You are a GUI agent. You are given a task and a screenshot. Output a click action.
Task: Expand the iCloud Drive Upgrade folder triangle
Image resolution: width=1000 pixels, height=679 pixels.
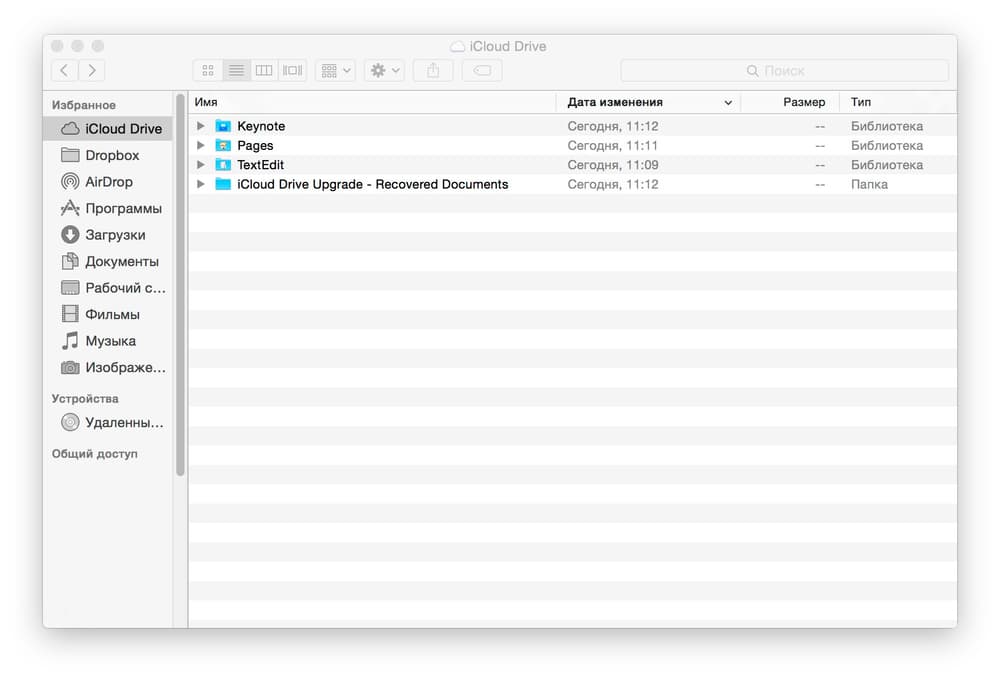click(200, 184)
